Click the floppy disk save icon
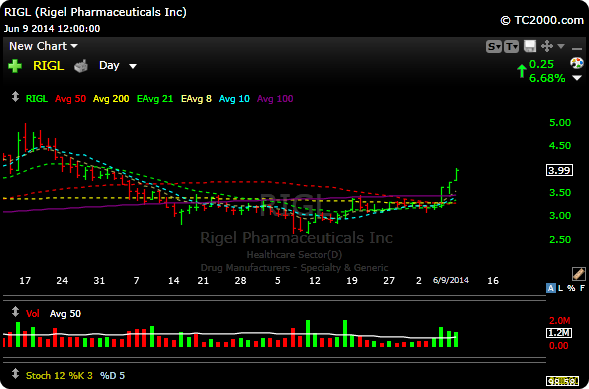 tap(530, 47)
